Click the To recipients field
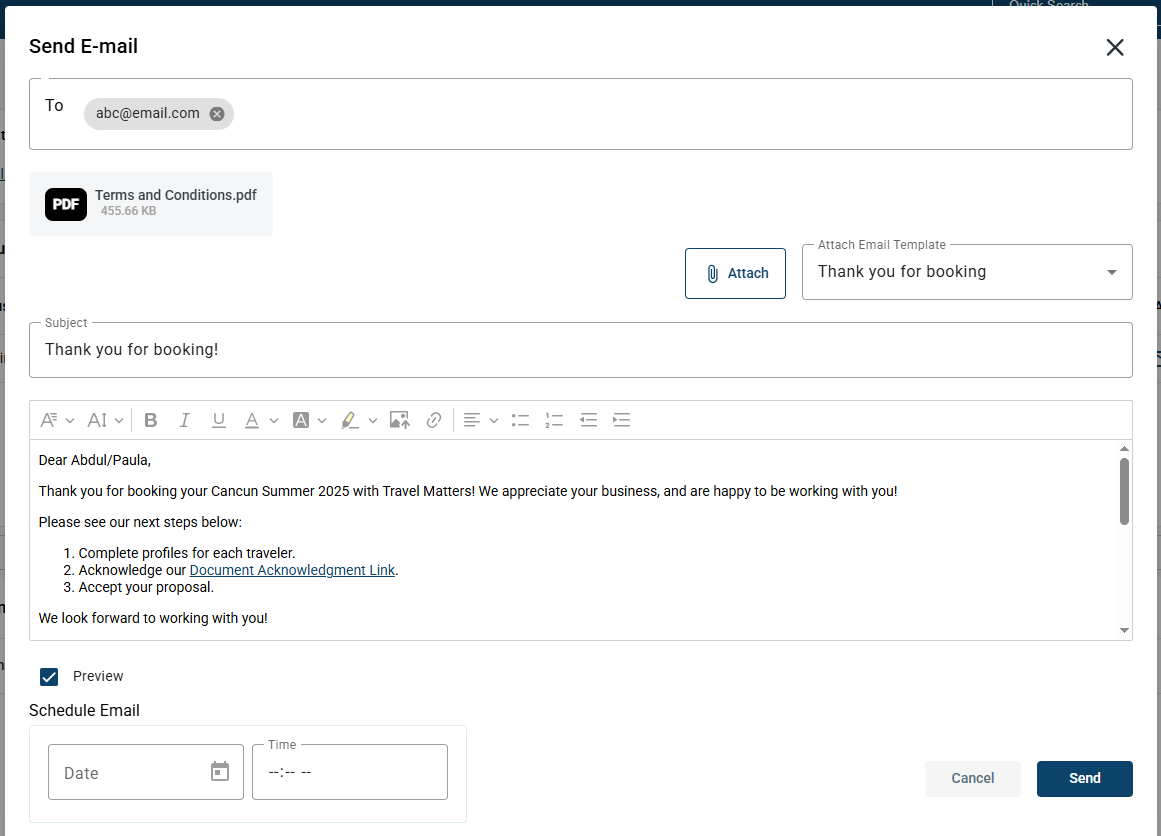 click(x=580, y=114)
